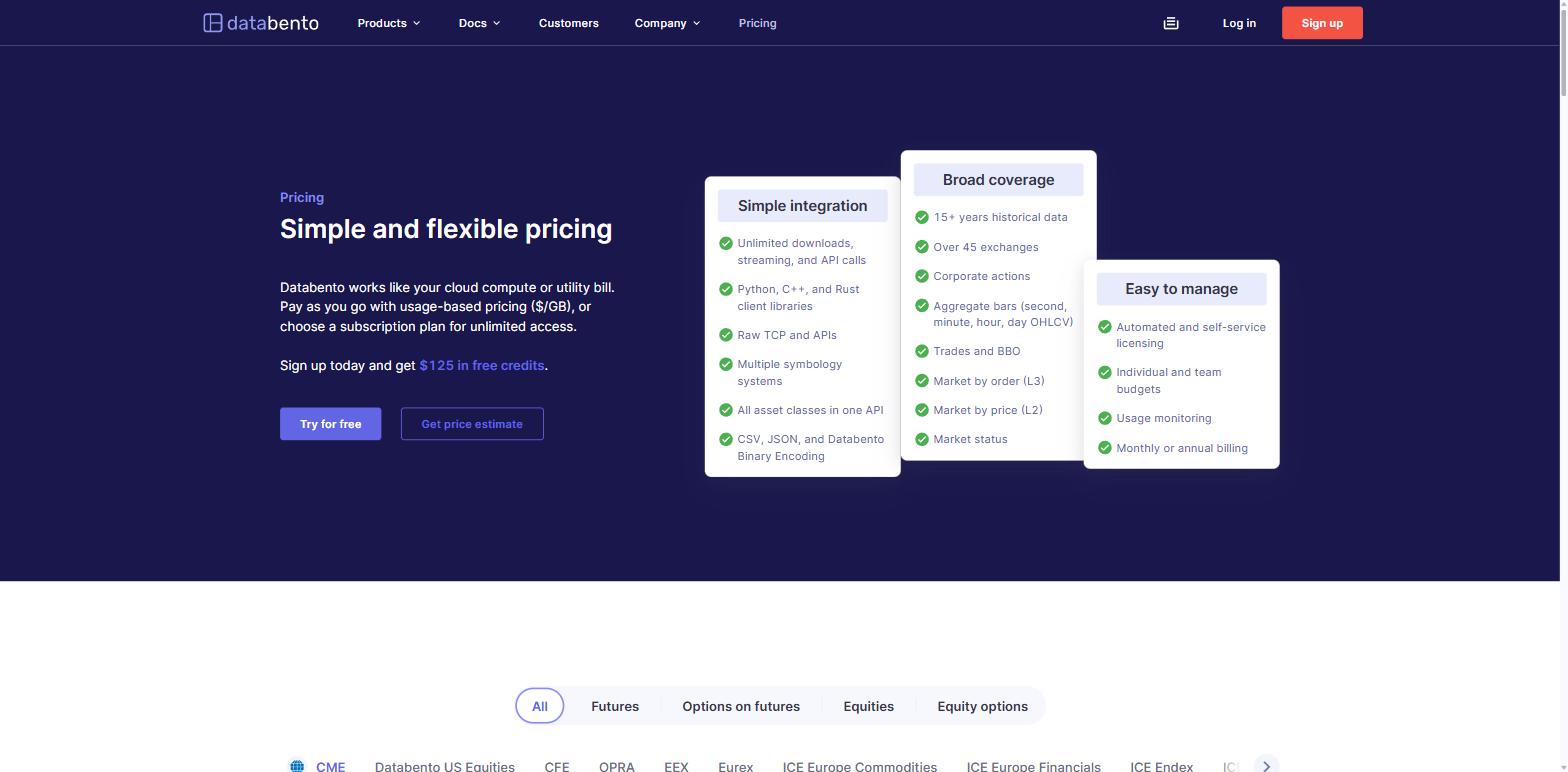Choose the Eurex exchange tab

(x=735, y=767)
